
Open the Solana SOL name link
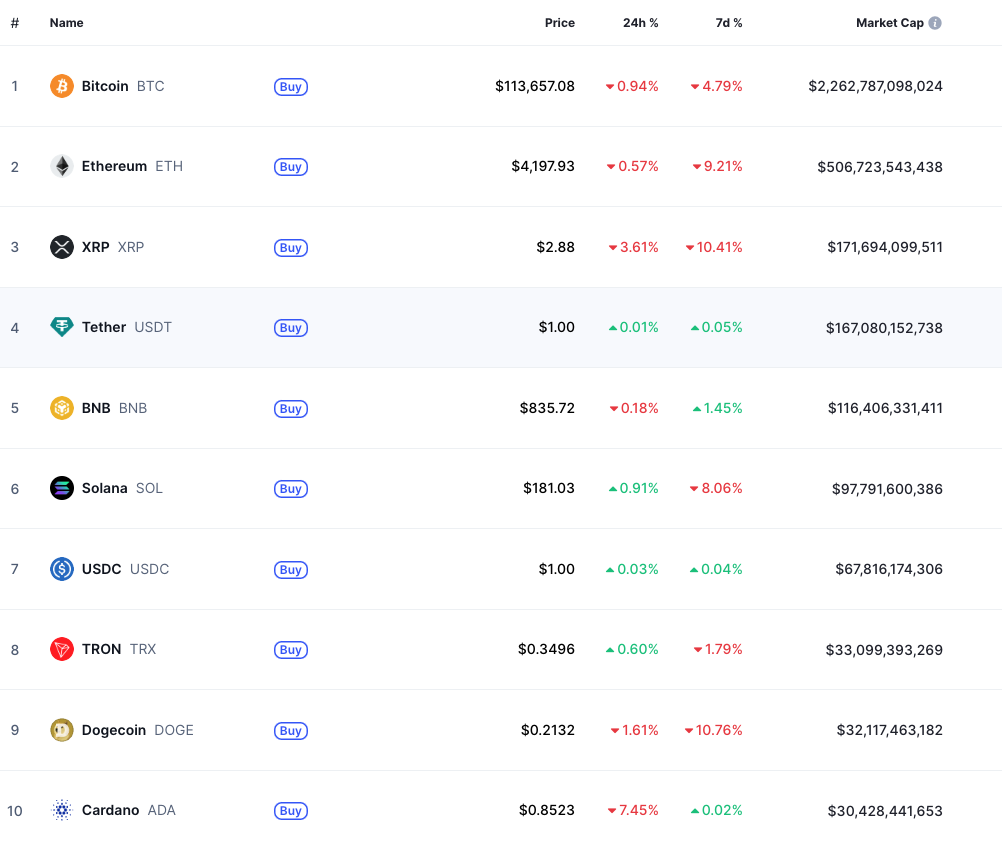[122, 489]
